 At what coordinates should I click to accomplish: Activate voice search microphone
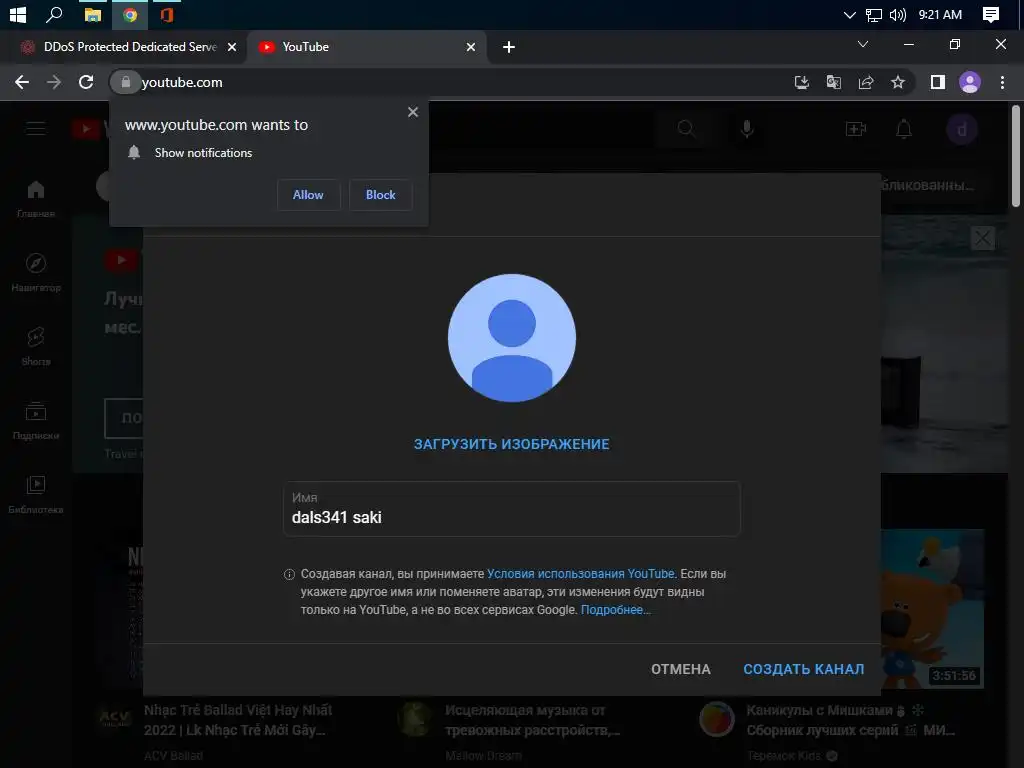[x=747, y=129]
